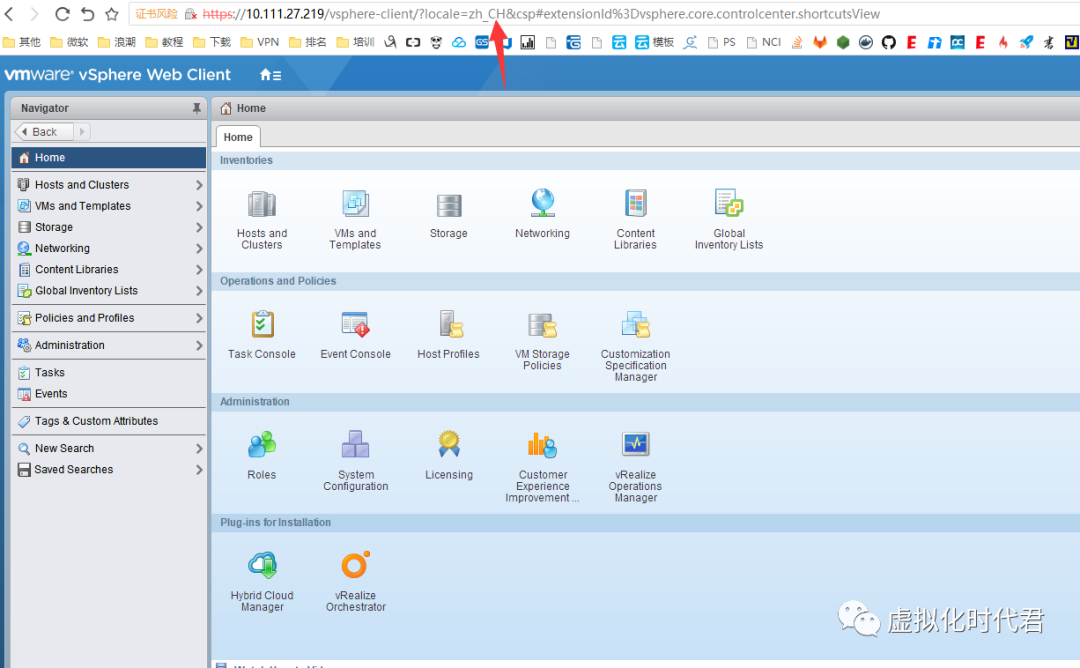Image resolution: width=1080 pixels, height=668 pixels.
Task: Open the Host Profiles icon
Action: [448, 325]
